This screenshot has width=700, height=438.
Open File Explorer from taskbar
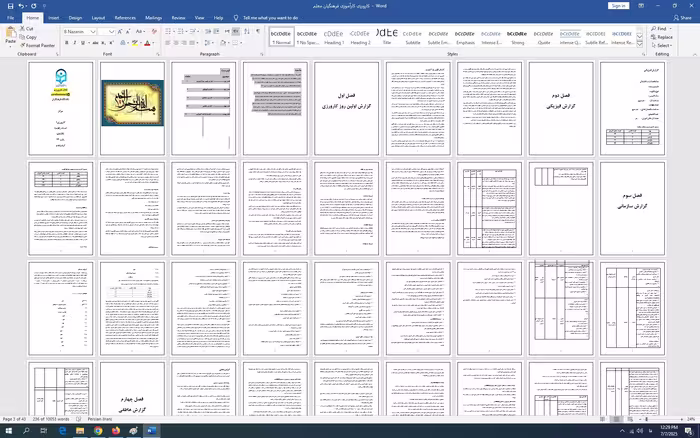click(x=80, y=431)
